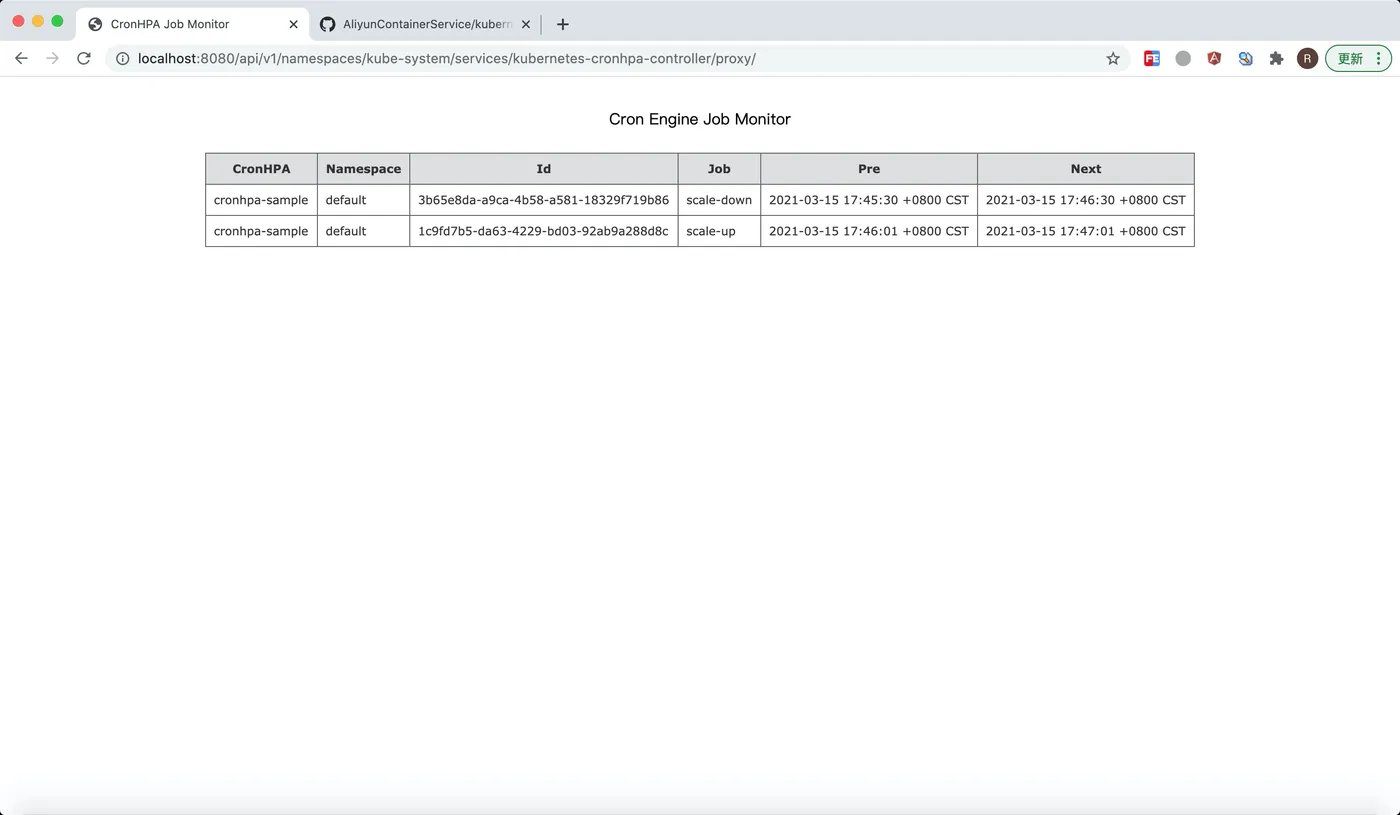Switch to the AliyunContainerService GitHub tab

click(x=425, y=24)
